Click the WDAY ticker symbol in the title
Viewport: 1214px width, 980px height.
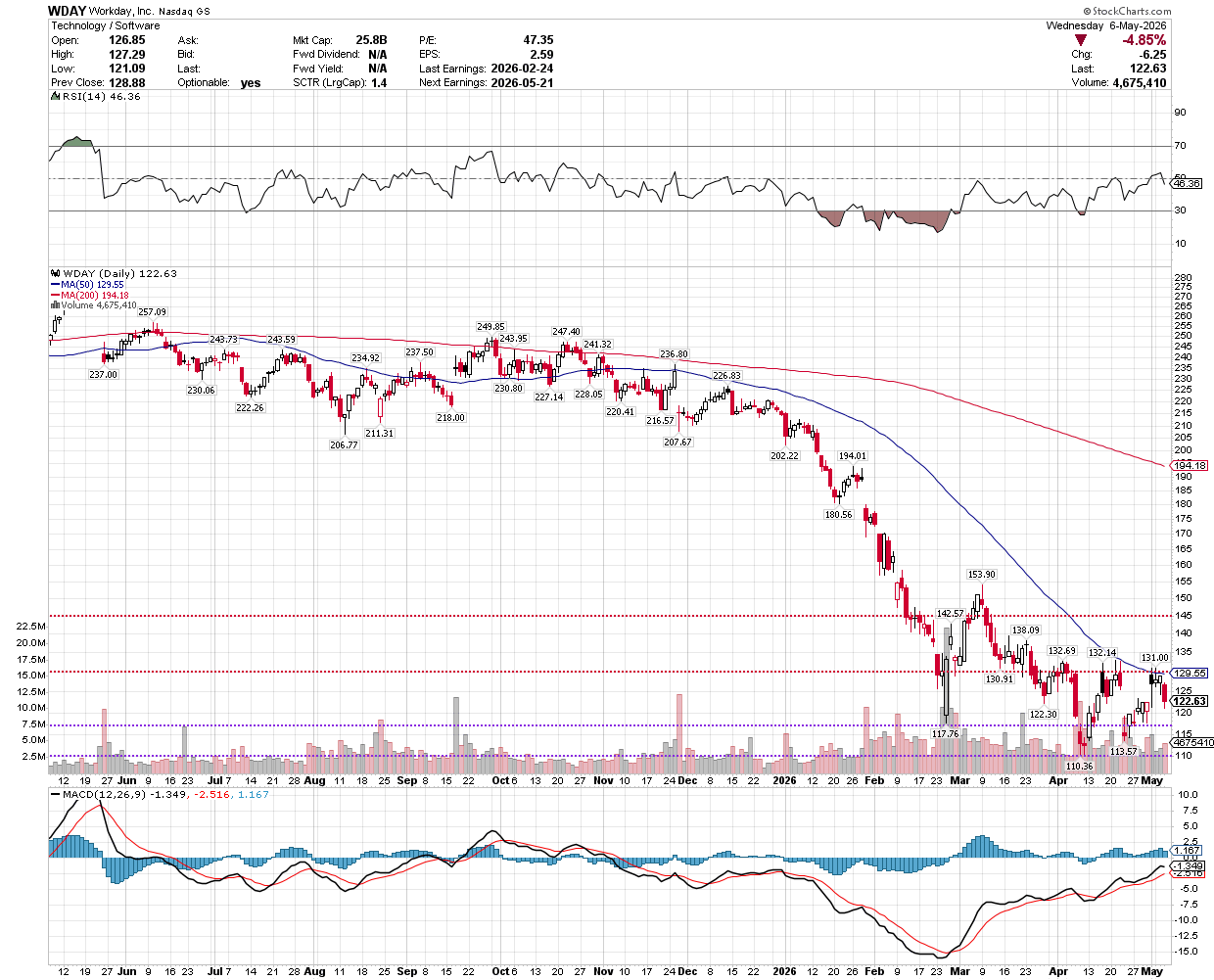click(68, 11)
